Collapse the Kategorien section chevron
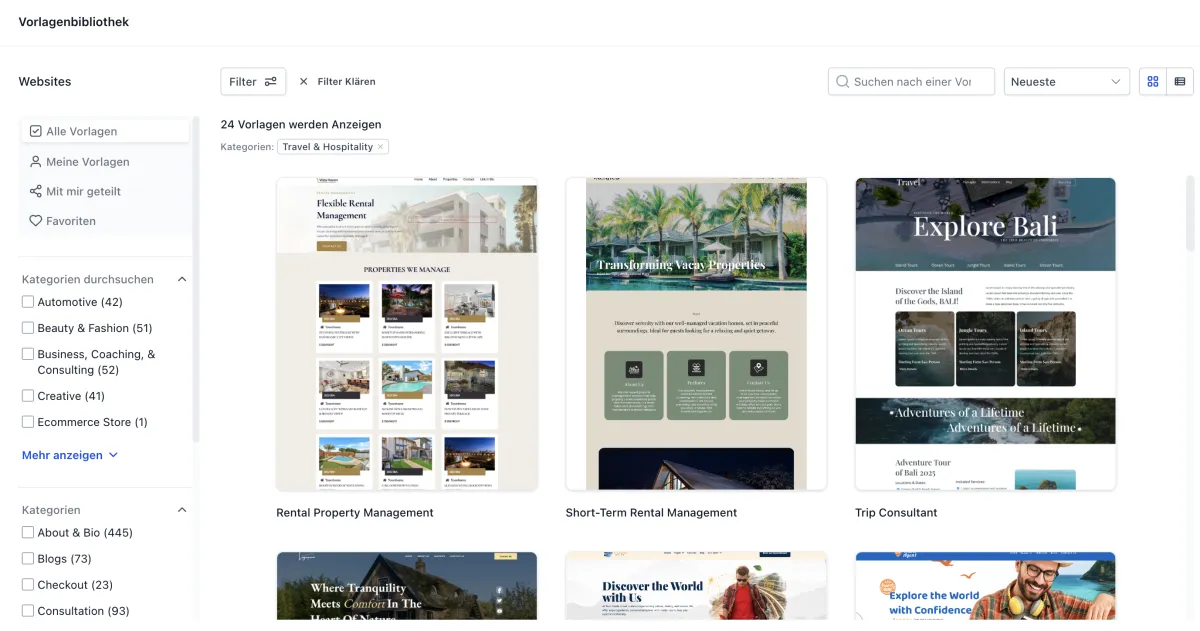 pyautogui.click(x=182, y=510)
